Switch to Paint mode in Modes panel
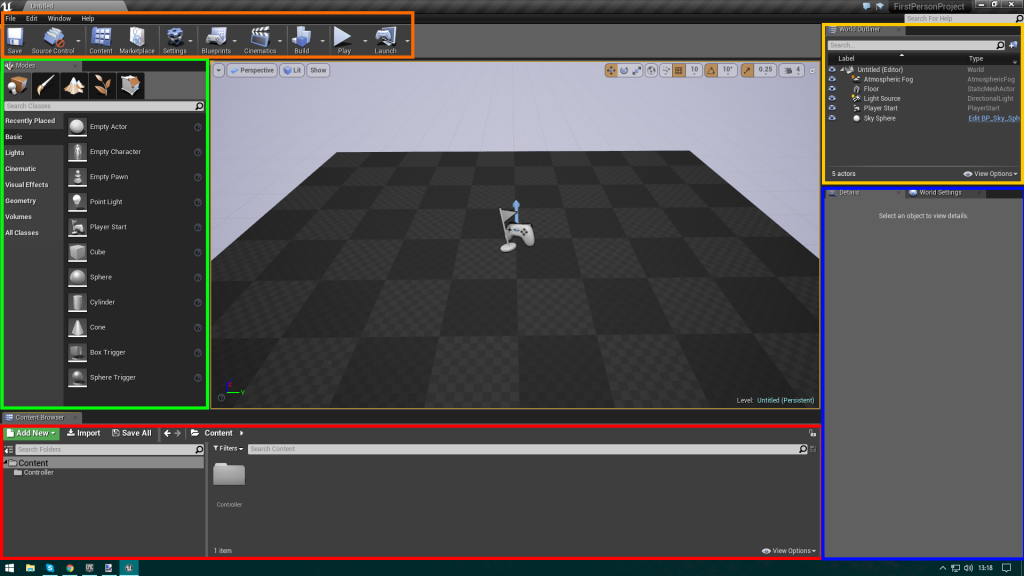The height and width of the screenshot is (576, 1024). coord(44,86)
